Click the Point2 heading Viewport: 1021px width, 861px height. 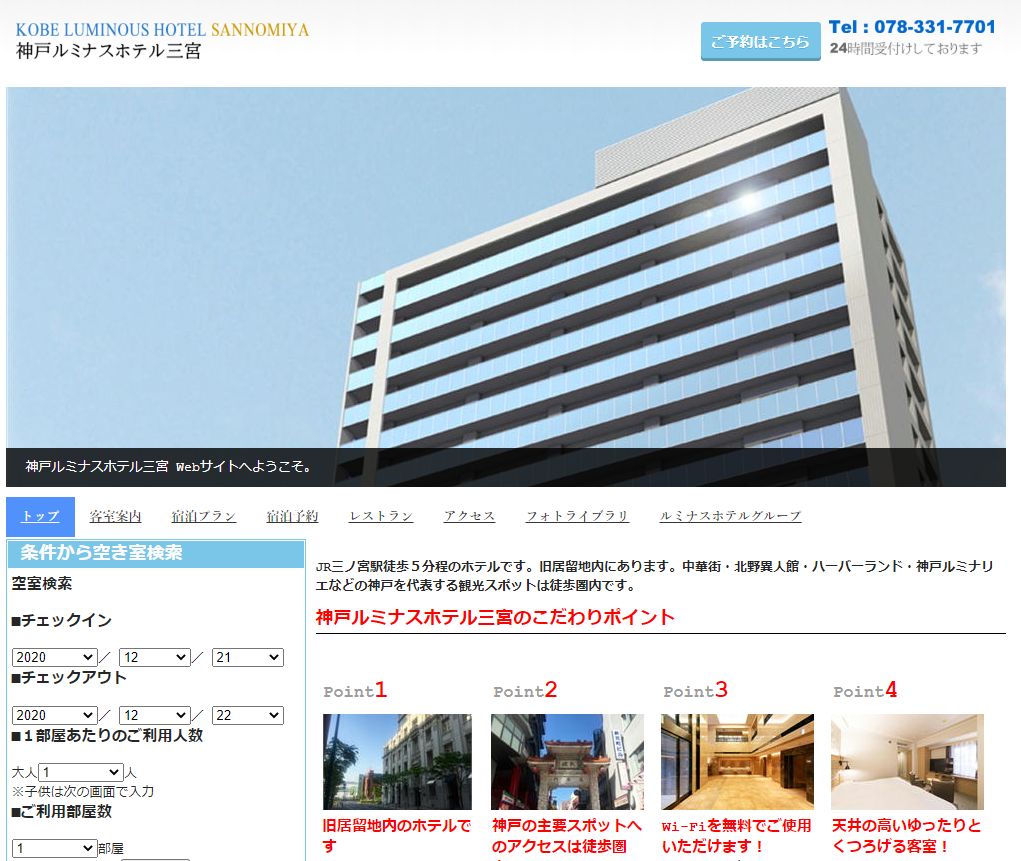point(525,690)
